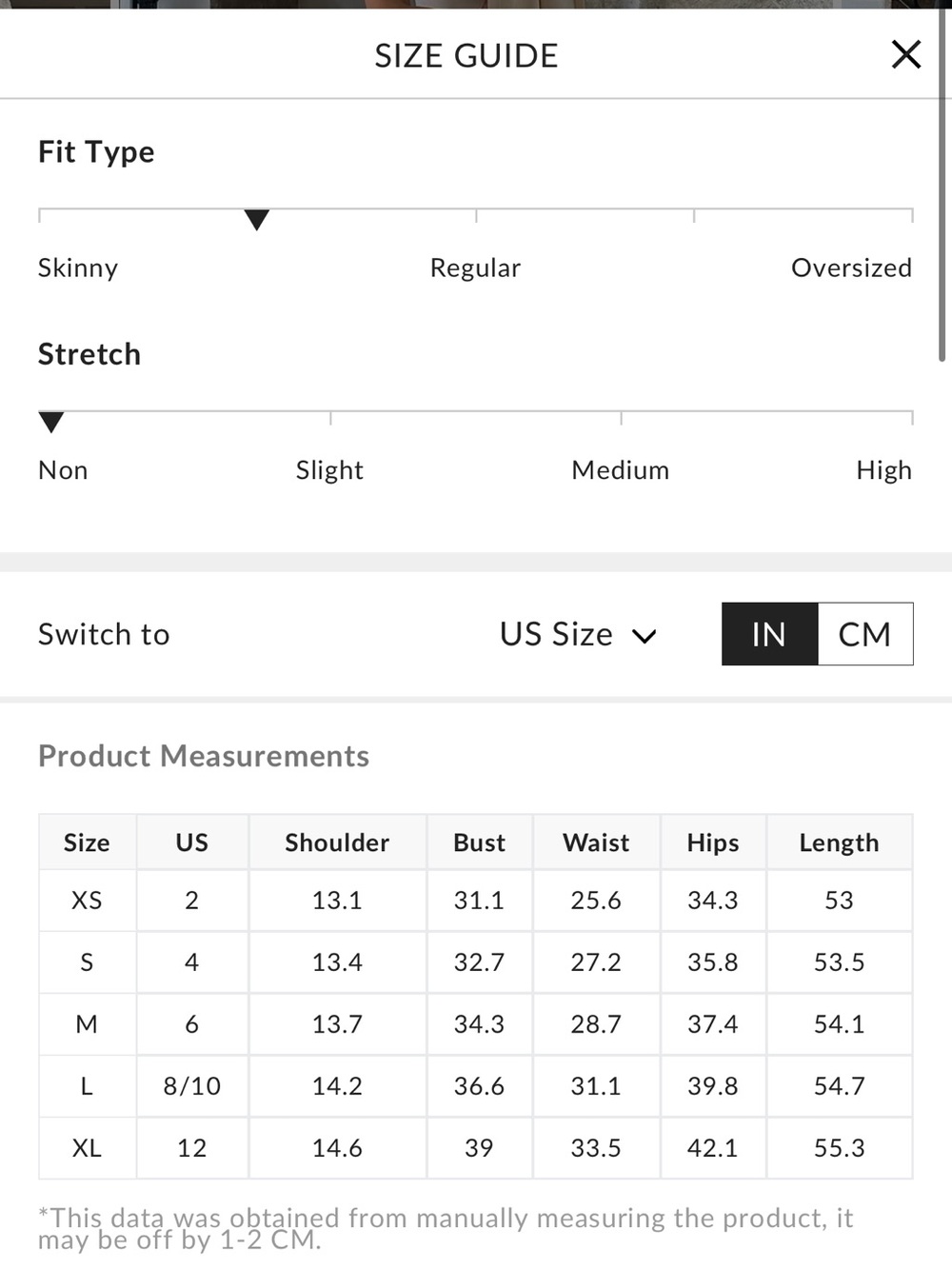Image resolution: width=952 pixels, height=1269 pixels.
Task: Click the Length column header
Action: tap(839, 843)
